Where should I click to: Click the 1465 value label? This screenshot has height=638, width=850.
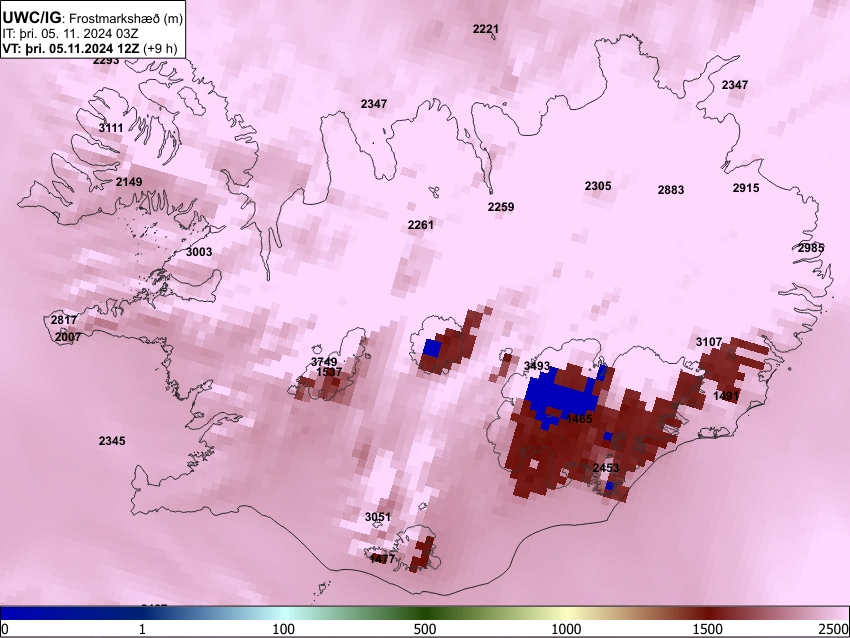click(x=579, y=418)
